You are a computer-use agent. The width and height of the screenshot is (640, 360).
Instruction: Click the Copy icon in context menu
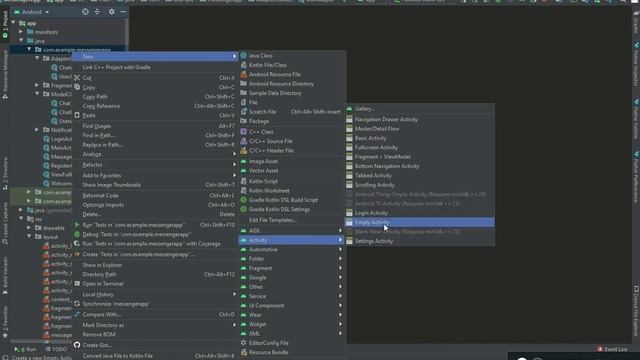77,87
